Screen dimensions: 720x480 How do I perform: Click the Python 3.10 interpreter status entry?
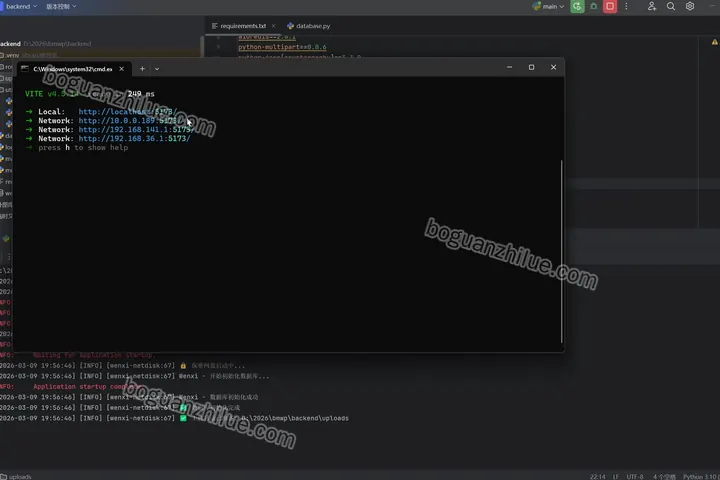point(701,476)
